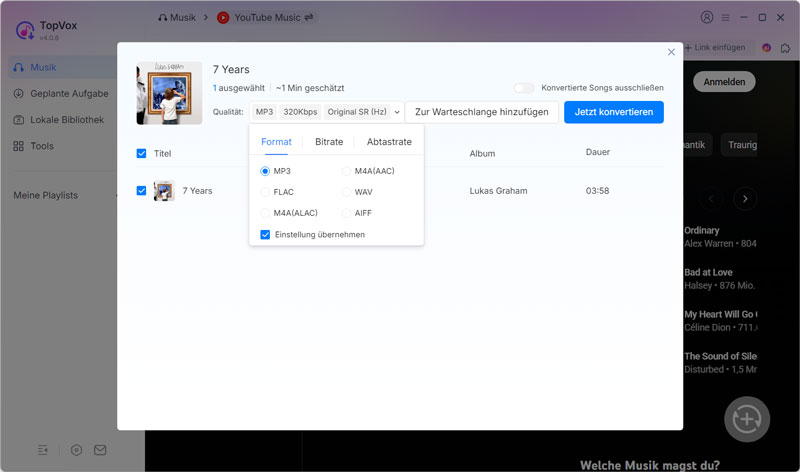Select the MP3 format radio button

point(265,171)
